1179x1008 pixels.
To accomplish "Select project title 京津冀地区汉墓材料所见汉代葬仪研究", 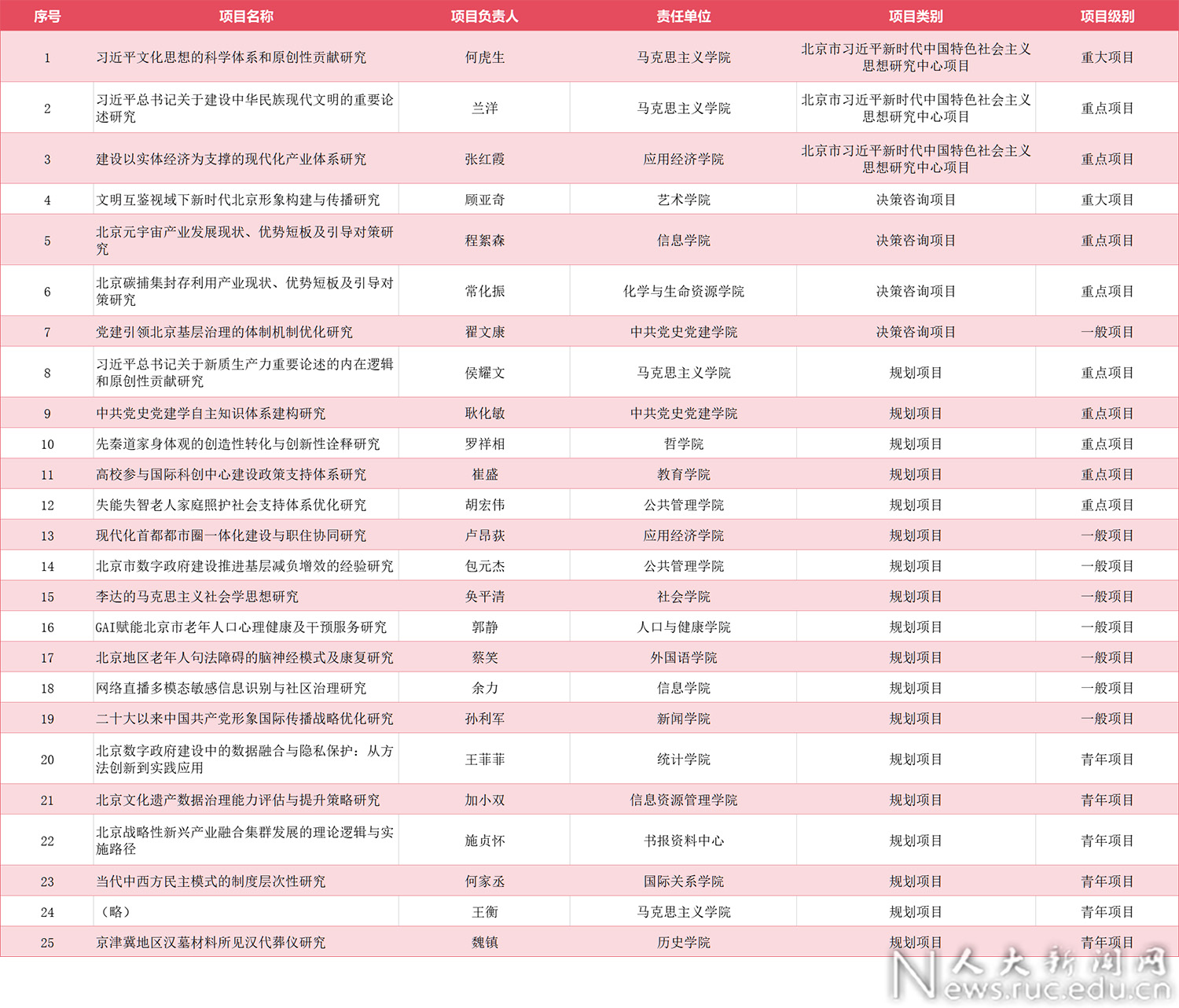I will coord(211,943).
